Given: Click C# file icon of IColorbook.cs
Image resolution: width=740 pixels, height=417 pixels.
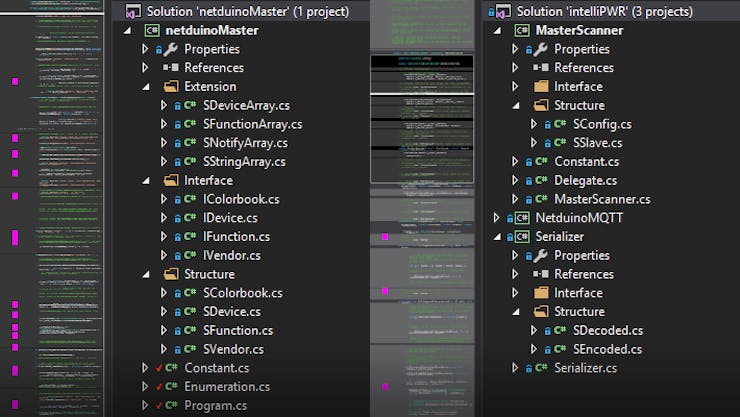Looking at the screenshot, I should point(190,199).
